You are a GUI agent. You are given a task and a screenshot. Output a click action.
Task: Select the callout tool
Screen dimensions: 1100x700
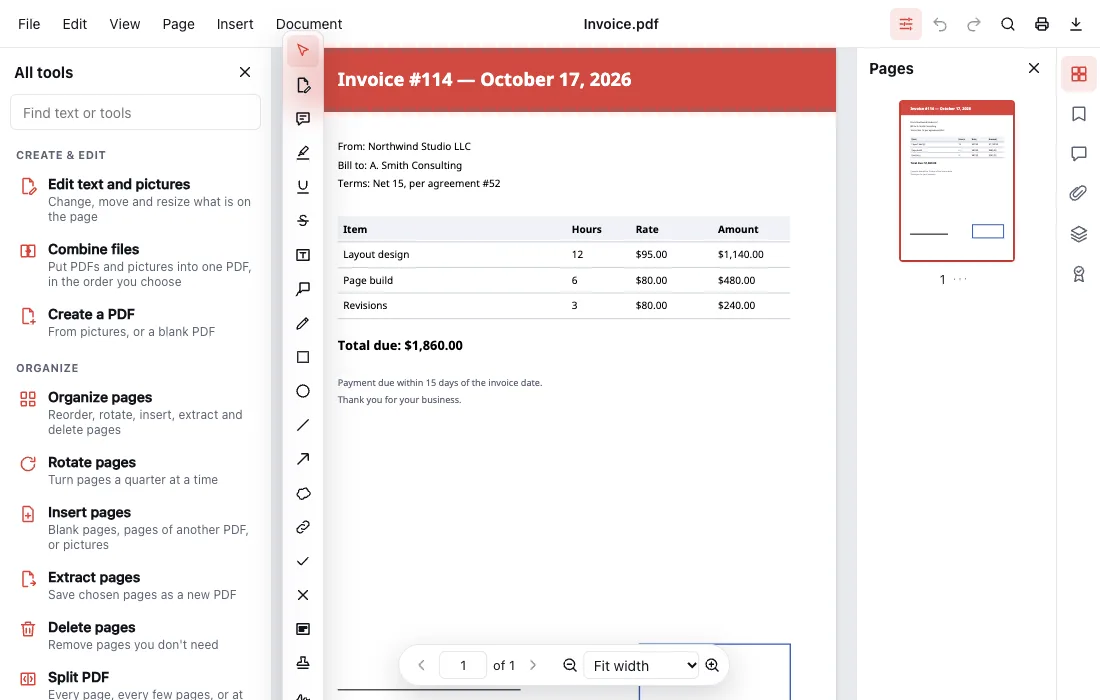tap(302, 288)
